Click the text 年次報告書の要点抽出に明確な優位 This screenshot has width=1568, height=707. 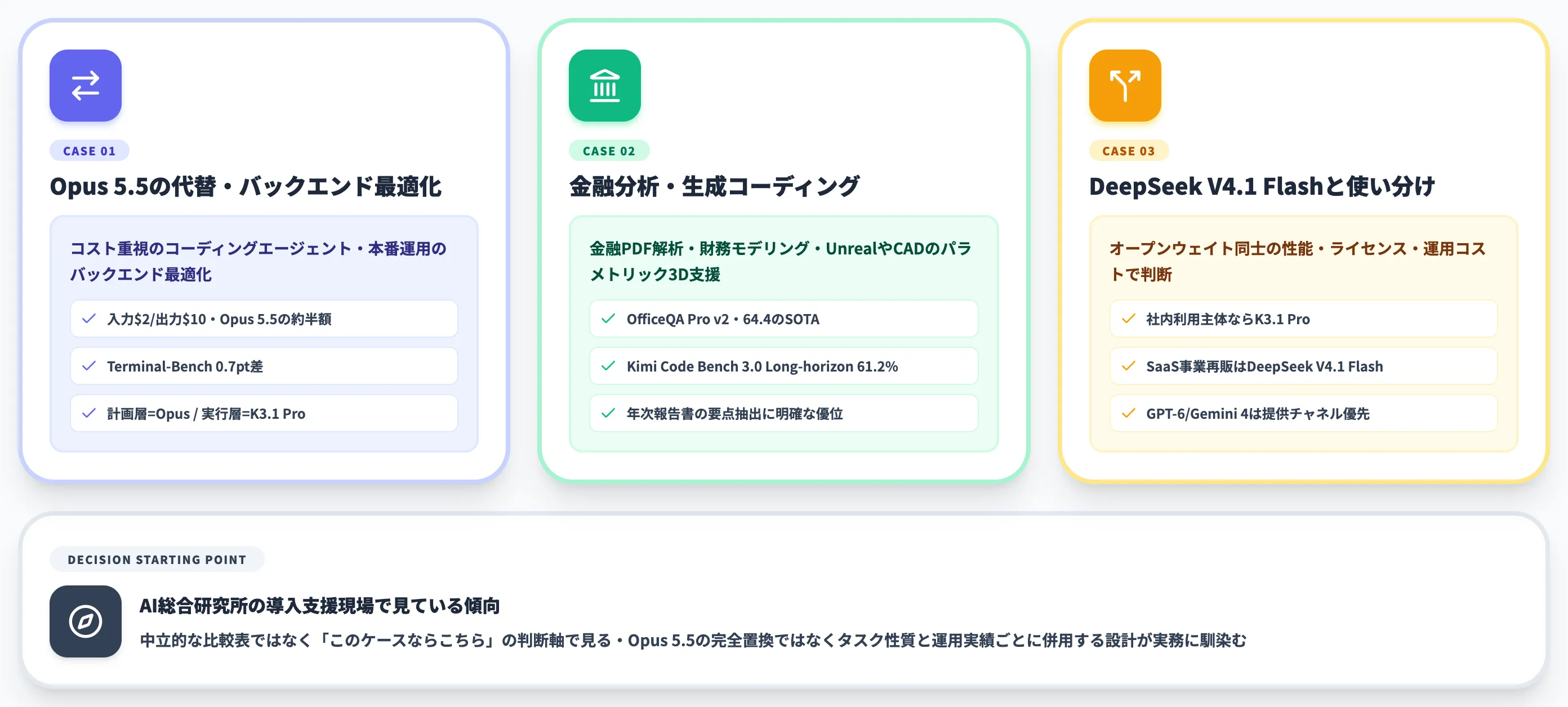734,414
